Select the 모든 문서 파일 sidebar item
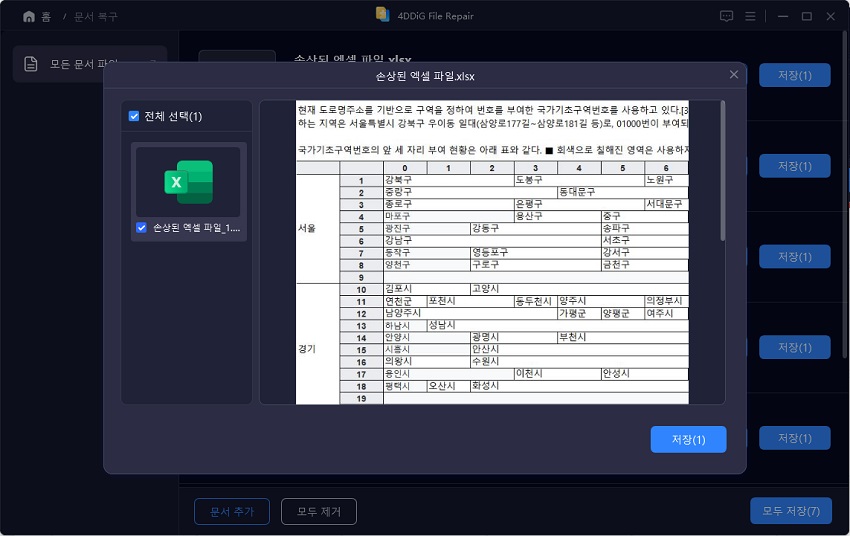Screen dimensions: 850x536 point(88,64)
